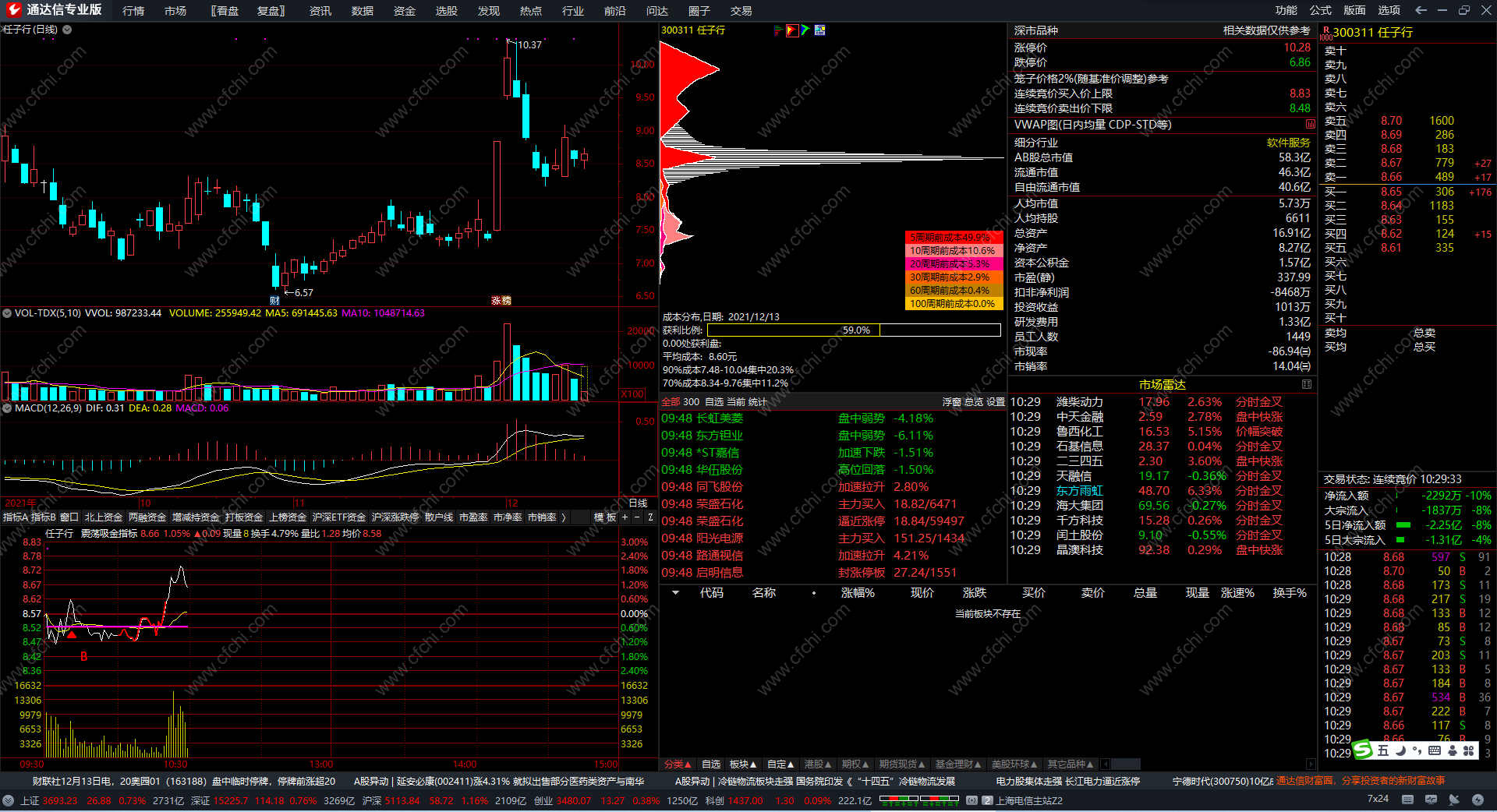Expand the 美股环球 bottom tab menu

[x=1015, y=764]
